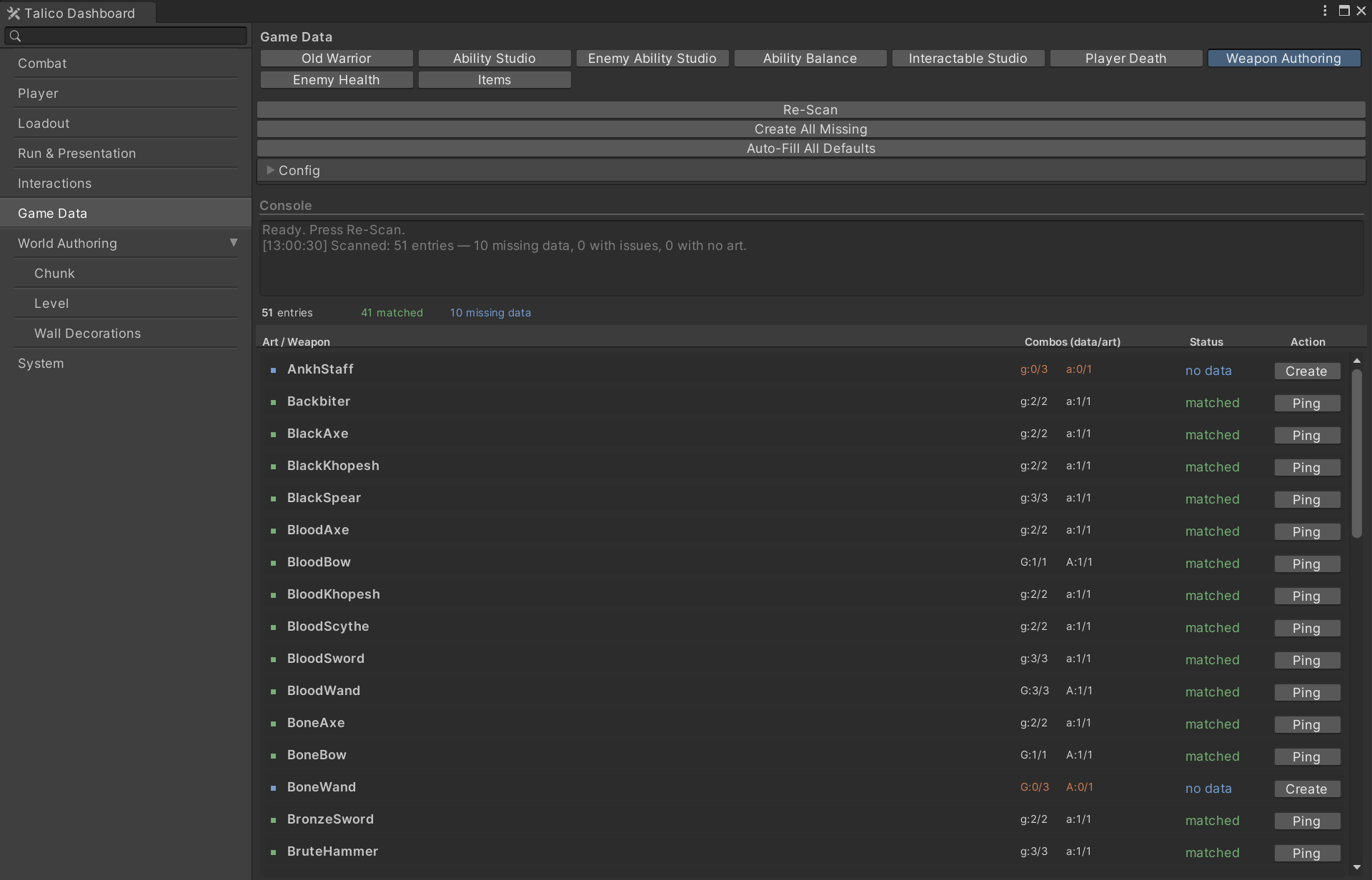1372x880 pixels.
Task: Open Loadout in the sidebar
Action: [126, 123]
